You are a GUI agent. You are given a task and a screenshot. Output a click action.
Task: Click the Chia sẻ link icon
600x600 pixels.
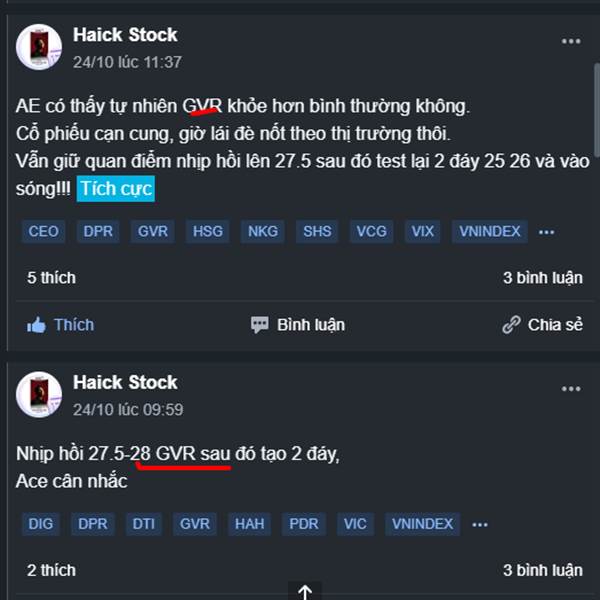click(511, 325)
